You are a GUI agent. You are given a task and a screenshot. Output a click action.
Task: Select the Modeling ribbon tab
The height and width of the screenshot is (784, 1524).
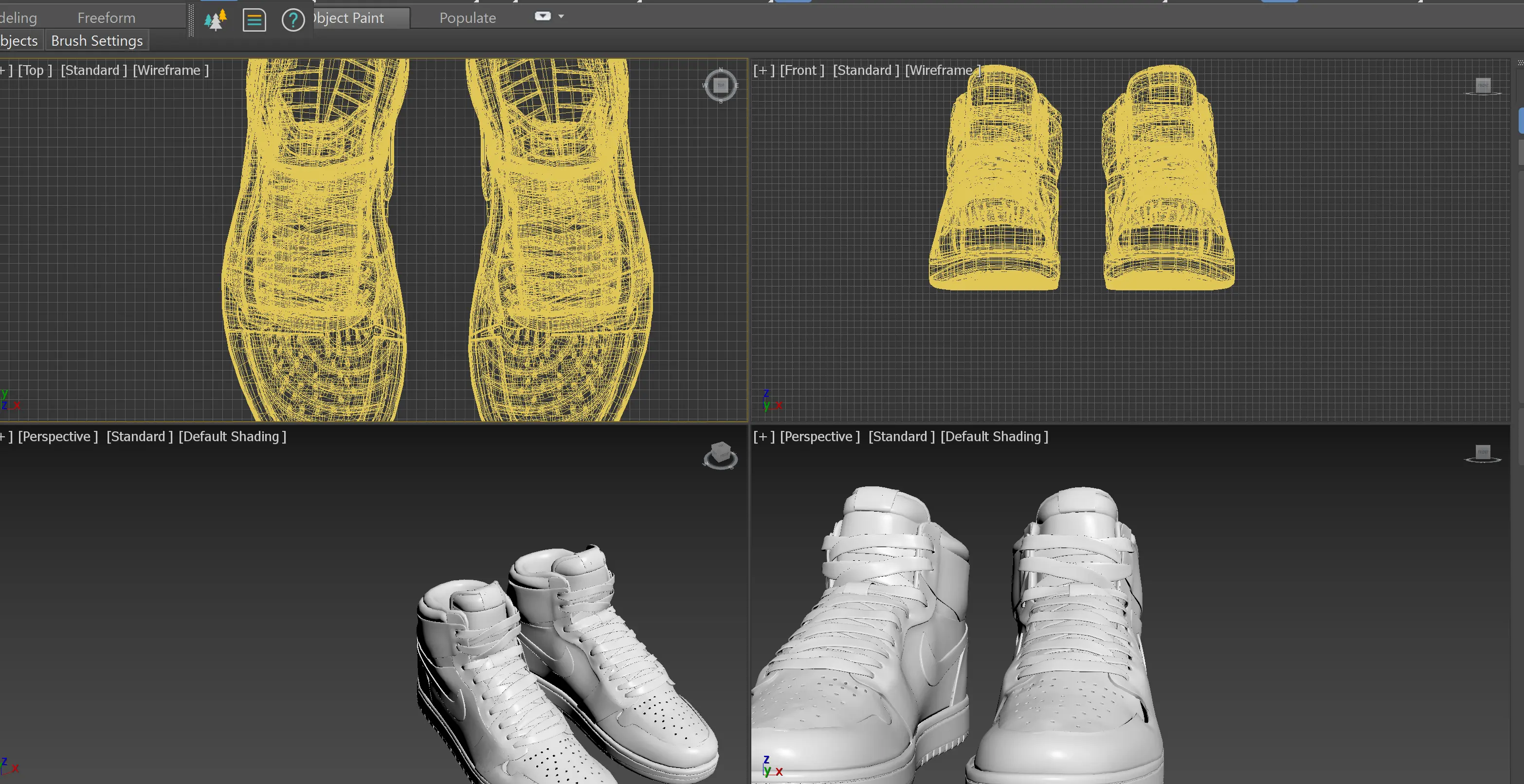click(x=18, y=18)
